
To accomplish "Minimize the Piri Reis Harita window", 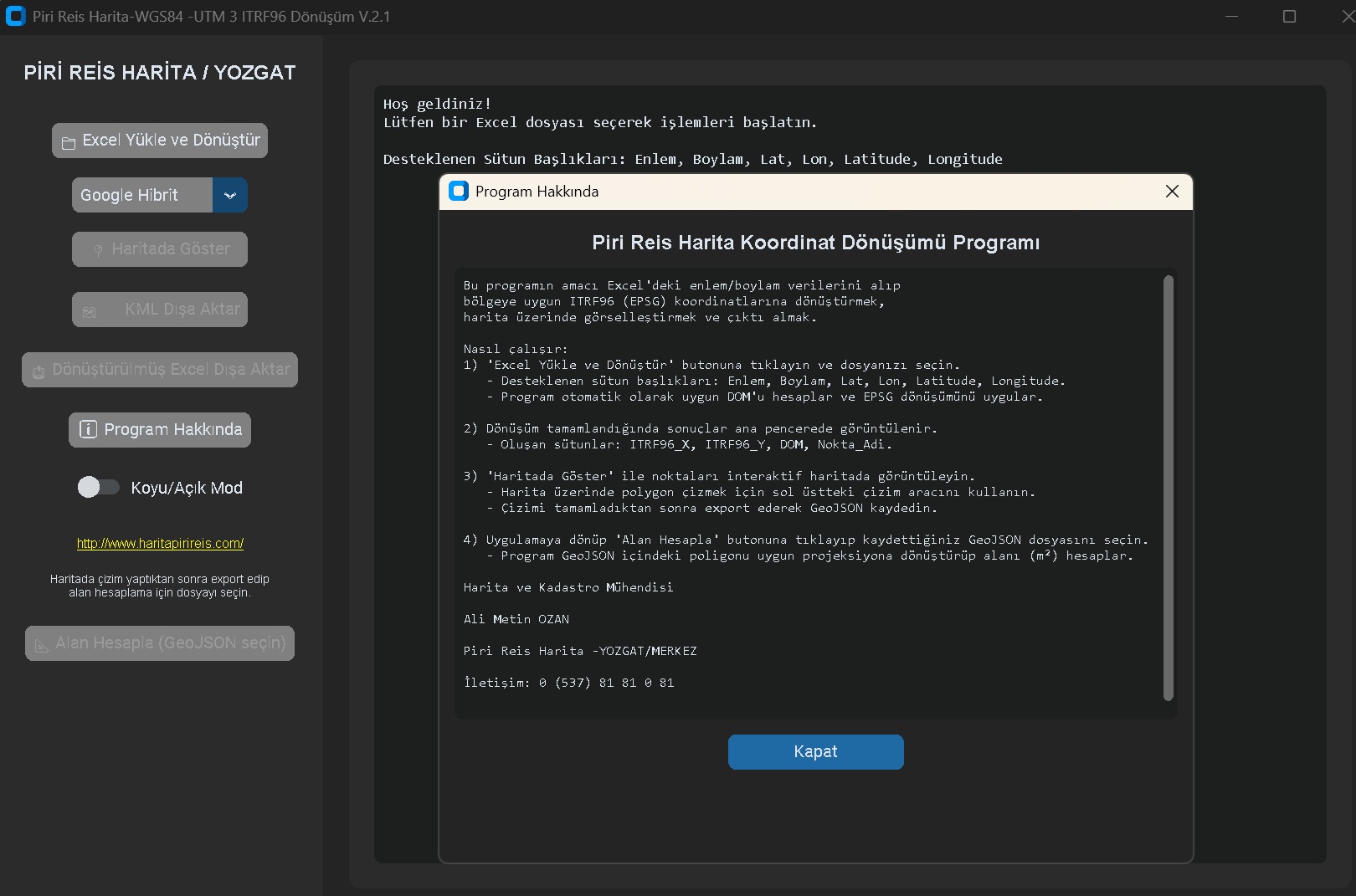I will click(x=1231, y=17).
